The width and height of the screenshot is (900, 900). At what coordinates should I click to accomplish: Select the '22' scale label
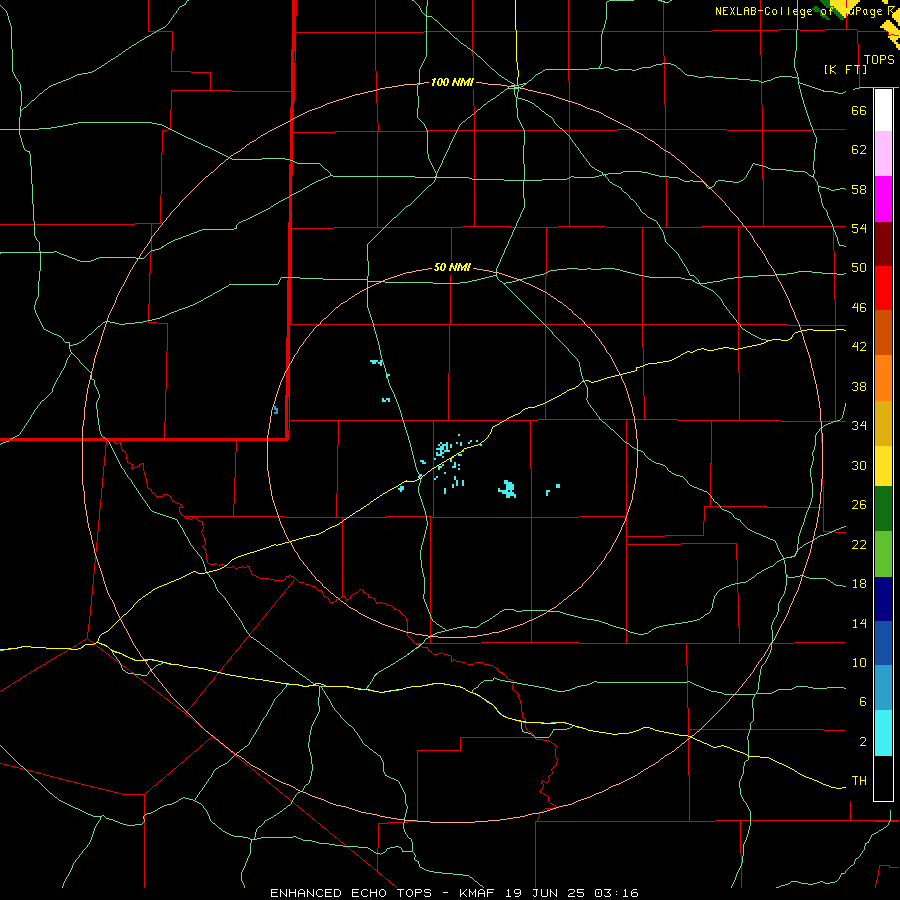pyautogui.click(x=859, y=545)
